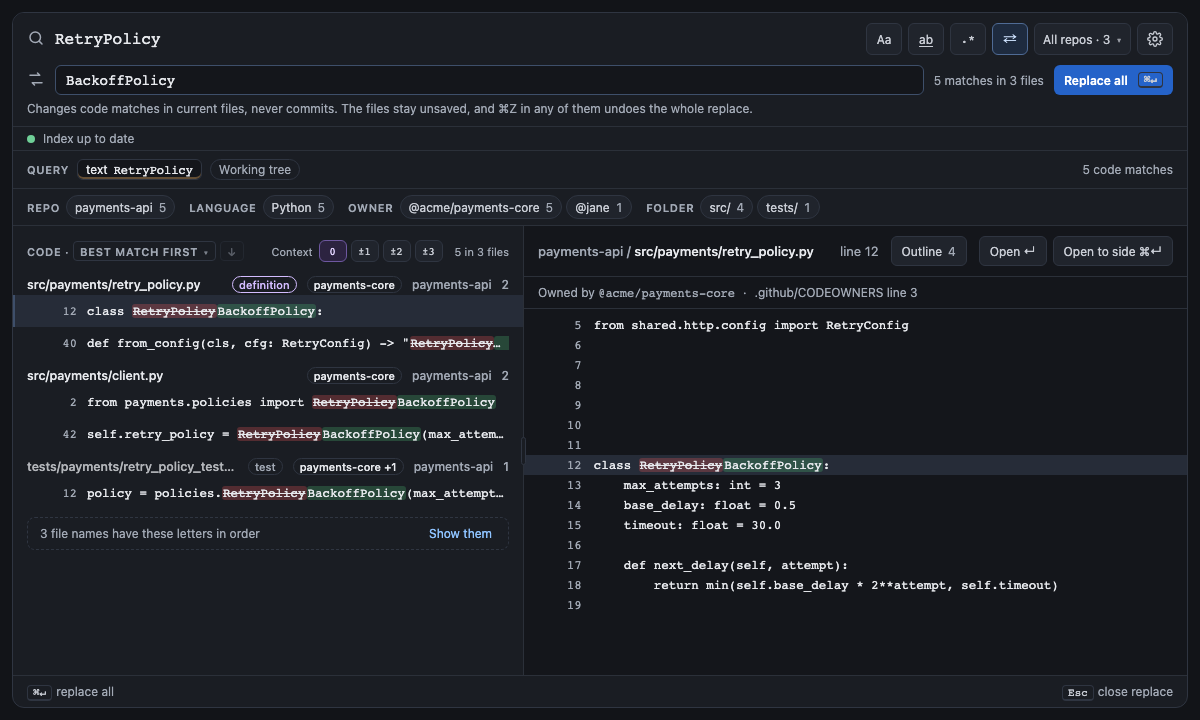Select file header src/payments/client.py
The width and height of the screenshot is (1200, 720).
[x=268, y=376]
